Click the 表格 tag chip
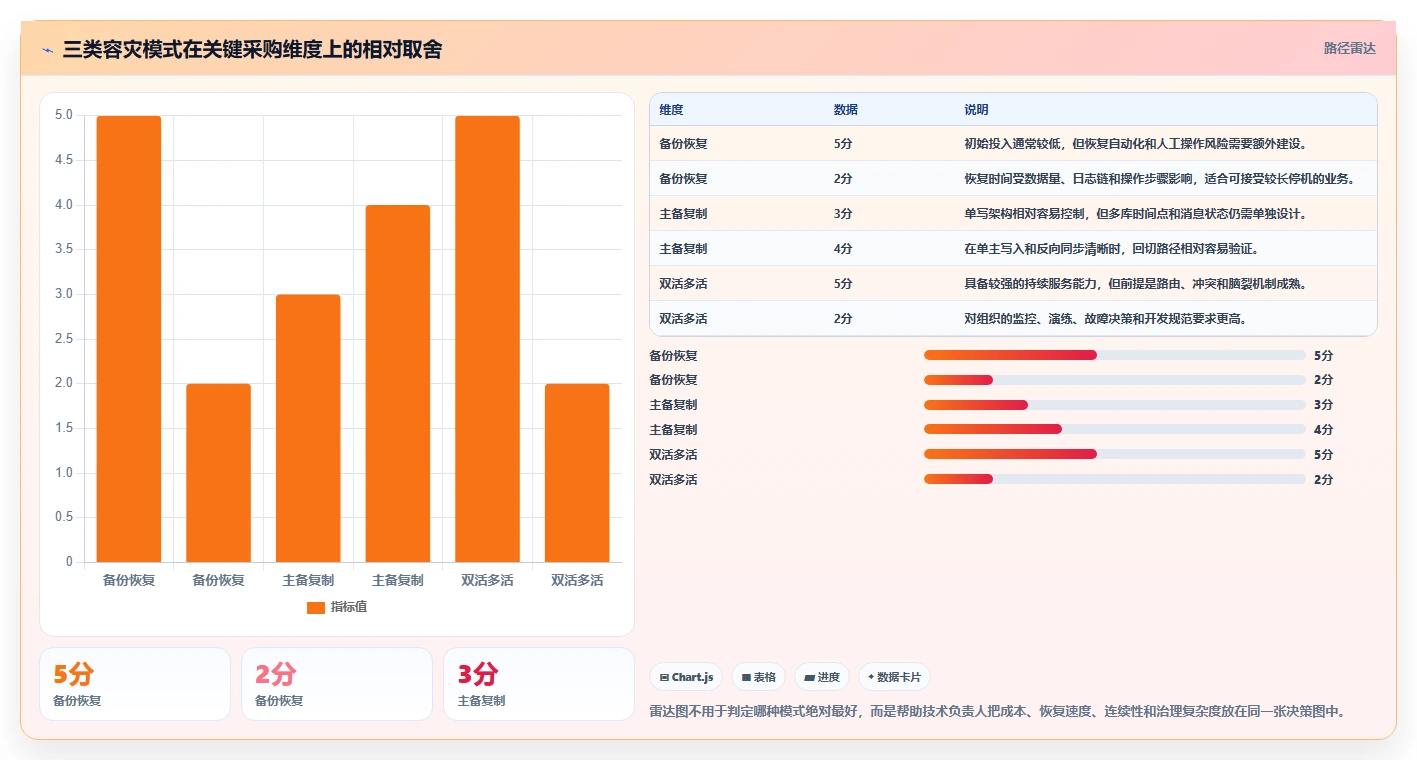Screen dimensions: 1417x760 pyautogui.click(x=759, y=677)
